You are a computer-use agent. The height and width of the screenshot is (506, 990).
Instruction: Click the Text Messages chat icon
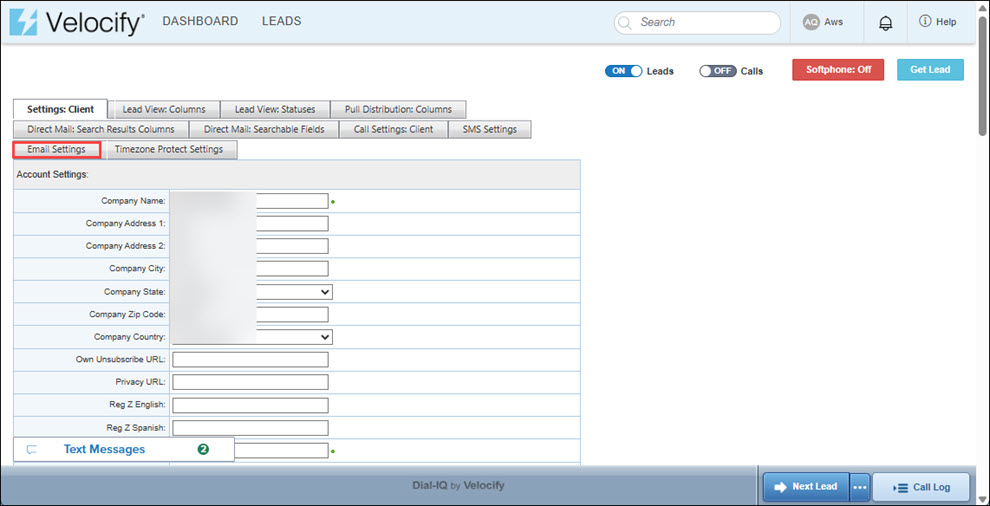[x=32, y=450]
